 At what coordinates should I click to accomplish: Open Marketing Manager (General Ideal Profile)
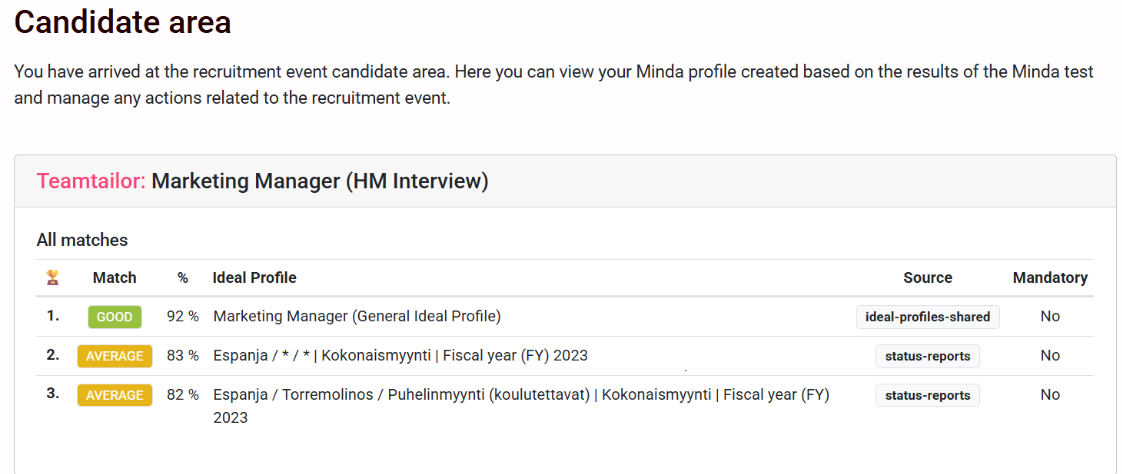[x=357, y=316]
